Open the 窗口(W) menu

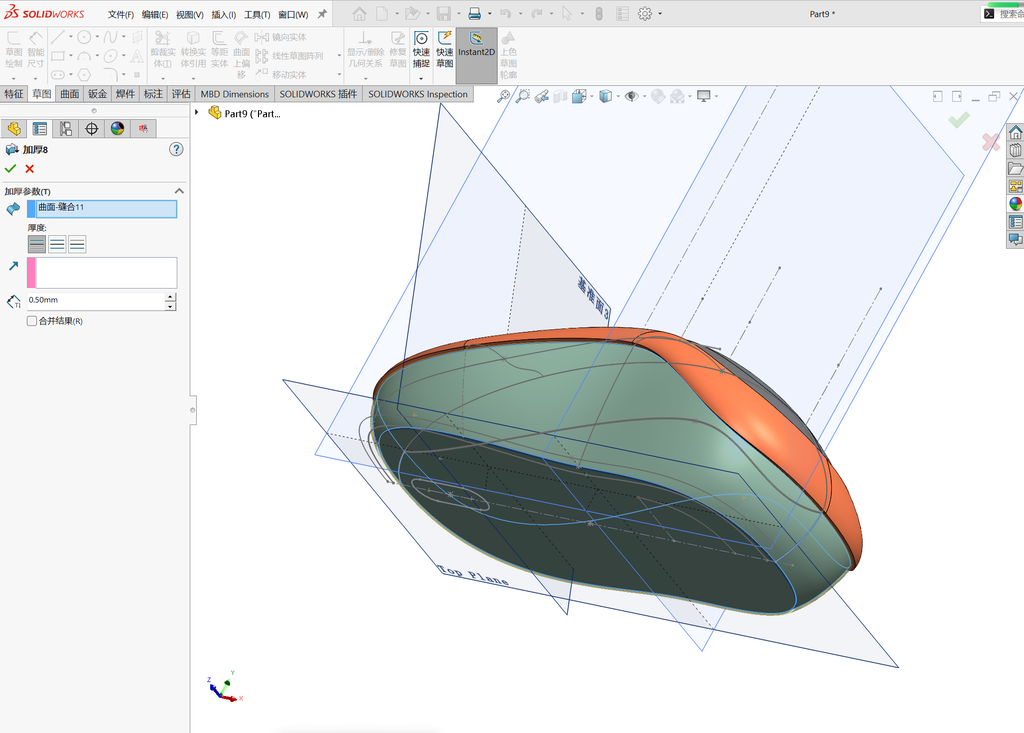pyautogui.click(x=293, y=14)
